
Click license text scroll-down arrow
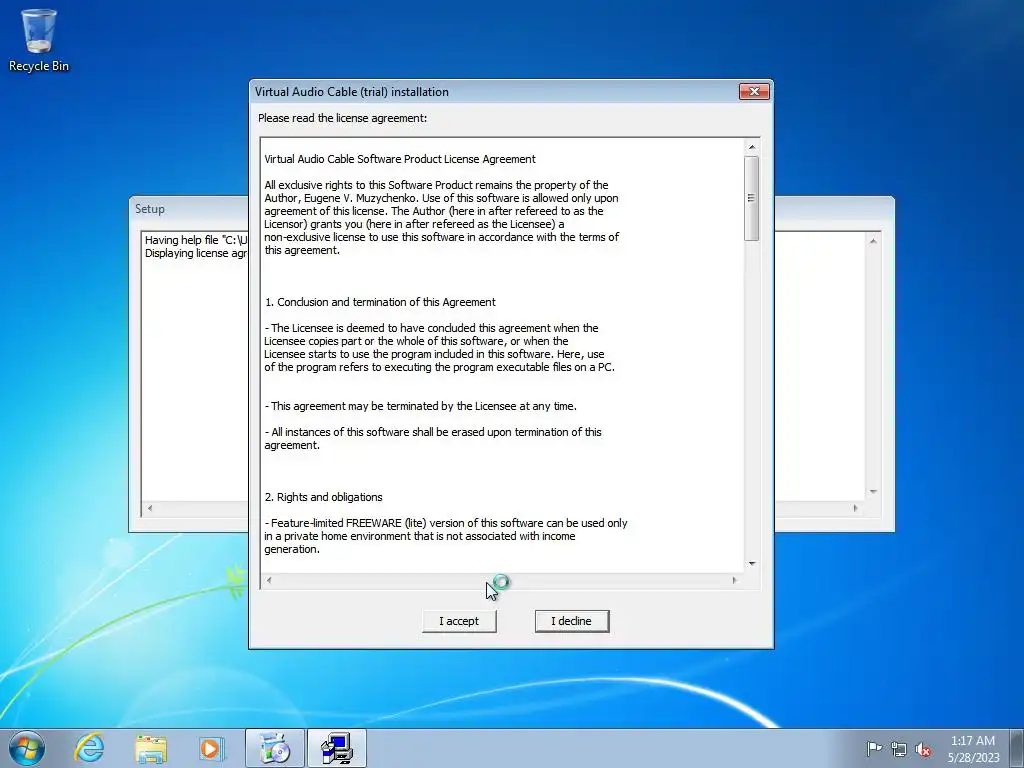(x=752, y=564)
